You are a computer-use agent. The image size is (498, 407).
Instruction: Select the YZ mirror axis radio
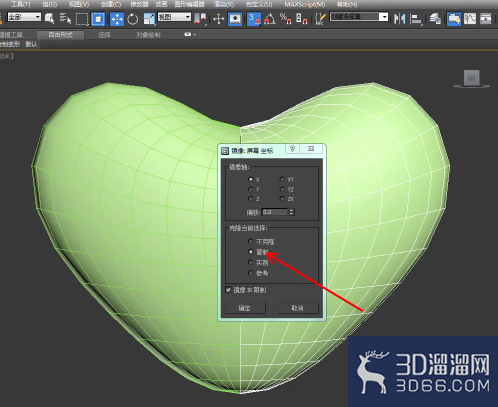click(x=282, y=189)
